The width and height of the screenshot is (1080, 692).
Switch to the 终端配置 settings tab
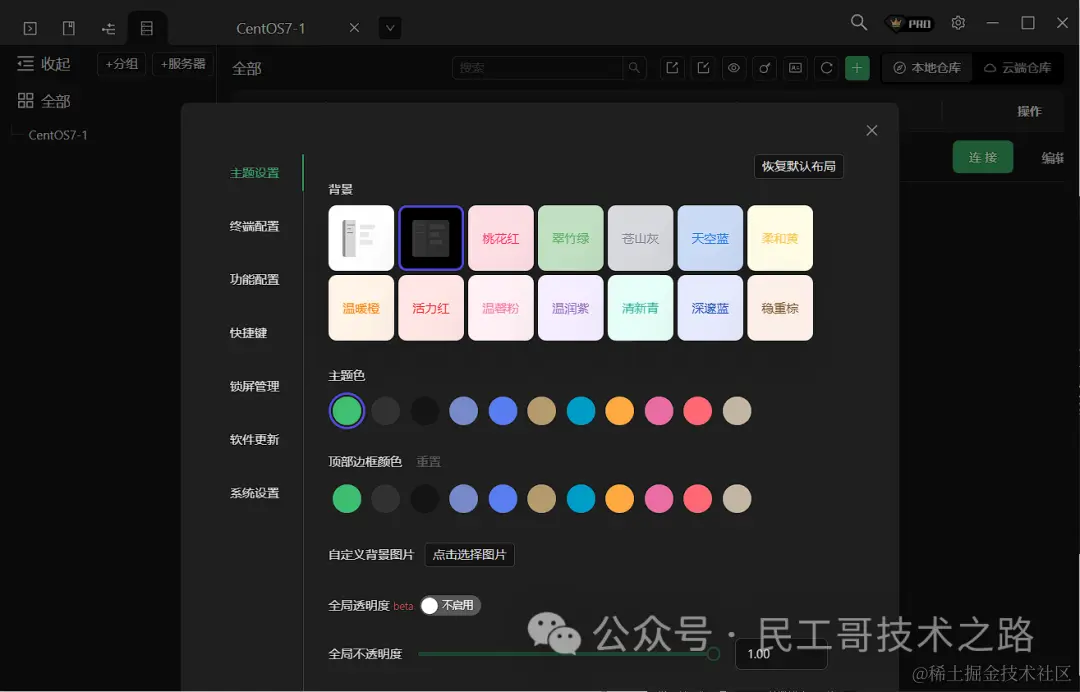tap(255, 225)
